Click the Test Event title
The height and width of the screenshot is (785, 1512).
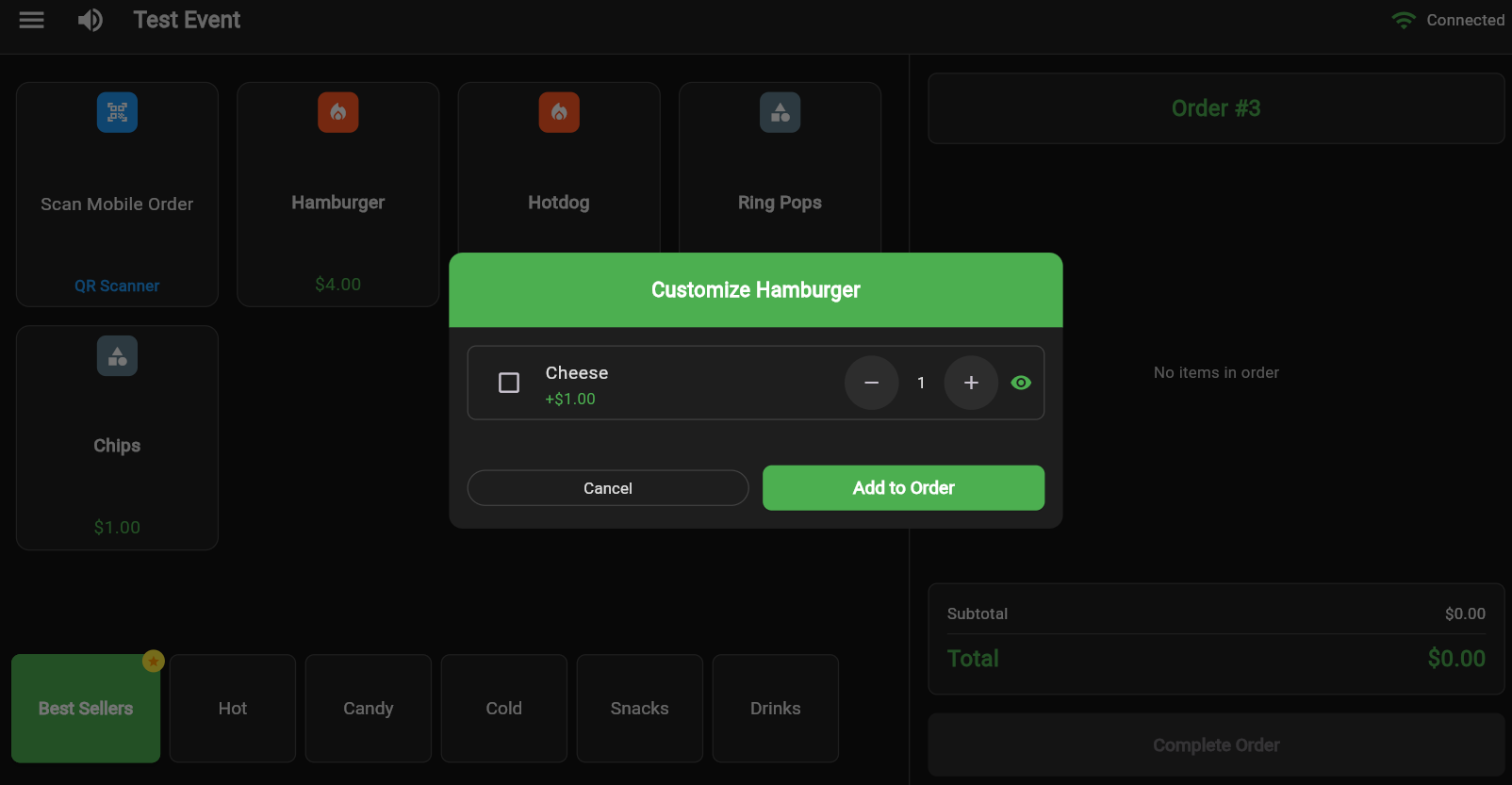coord(187,20)
